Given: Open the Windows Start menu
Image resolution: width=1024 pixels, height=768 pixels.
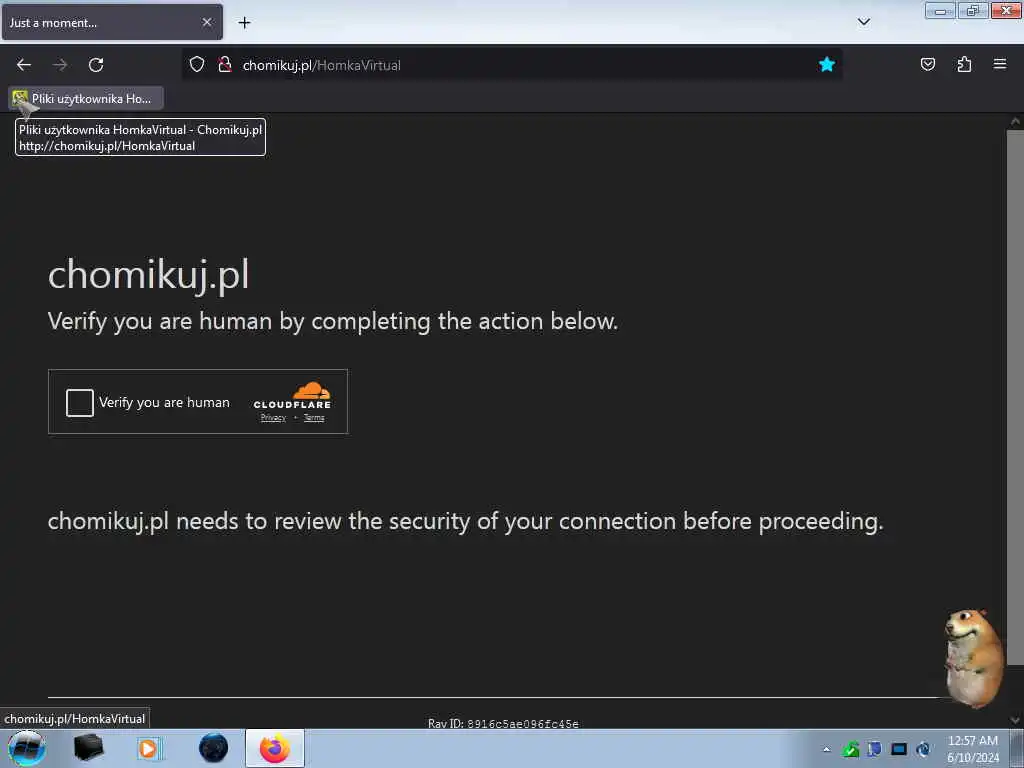Looking at the screenshot, I should point(27,748).
